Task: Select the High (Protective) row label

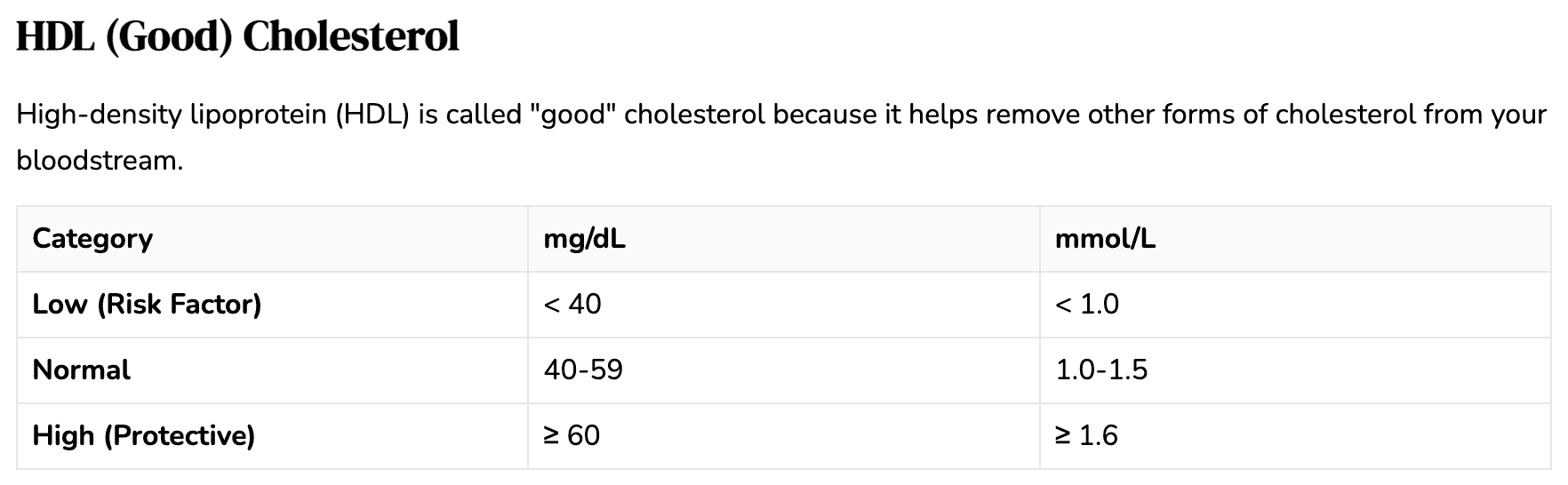Action: click(x=144, y=436)
